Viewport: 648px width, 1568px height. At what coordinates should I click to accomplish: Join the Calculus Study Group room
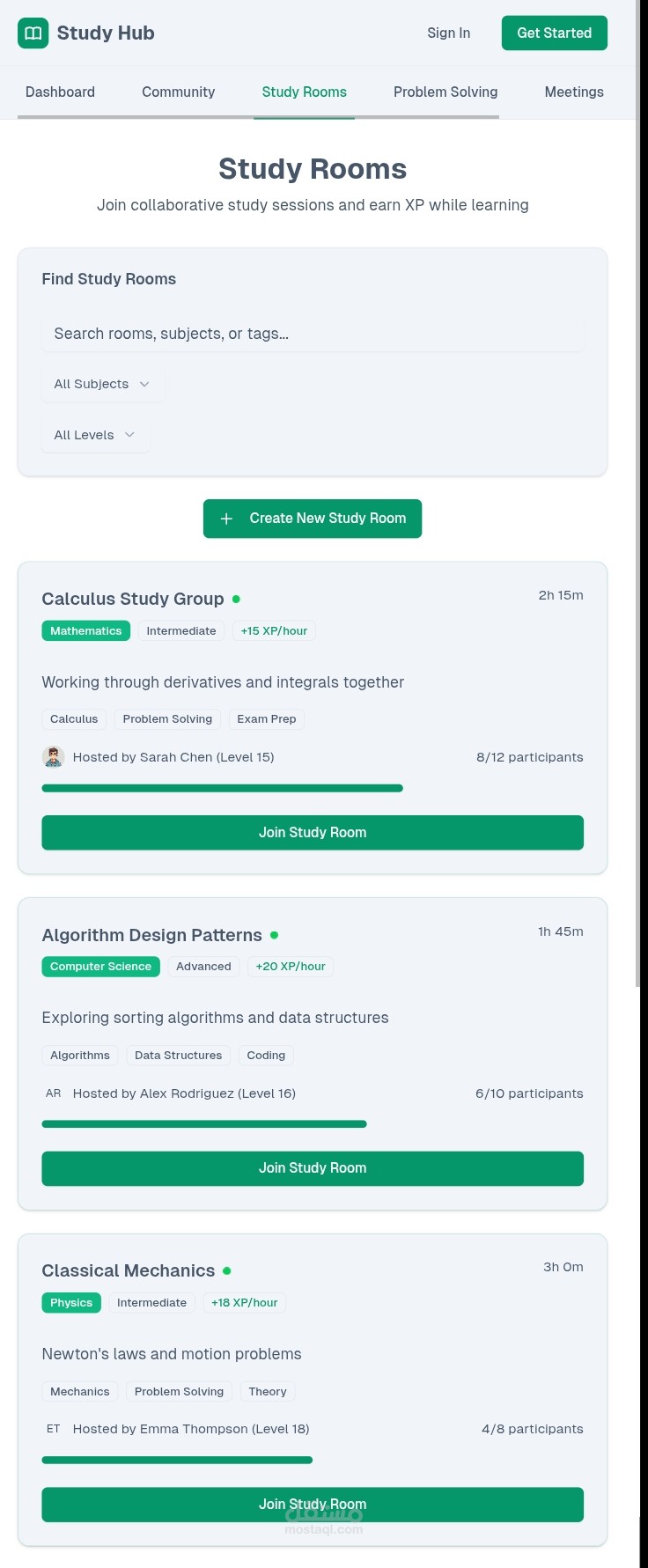(x=313, y=833)
